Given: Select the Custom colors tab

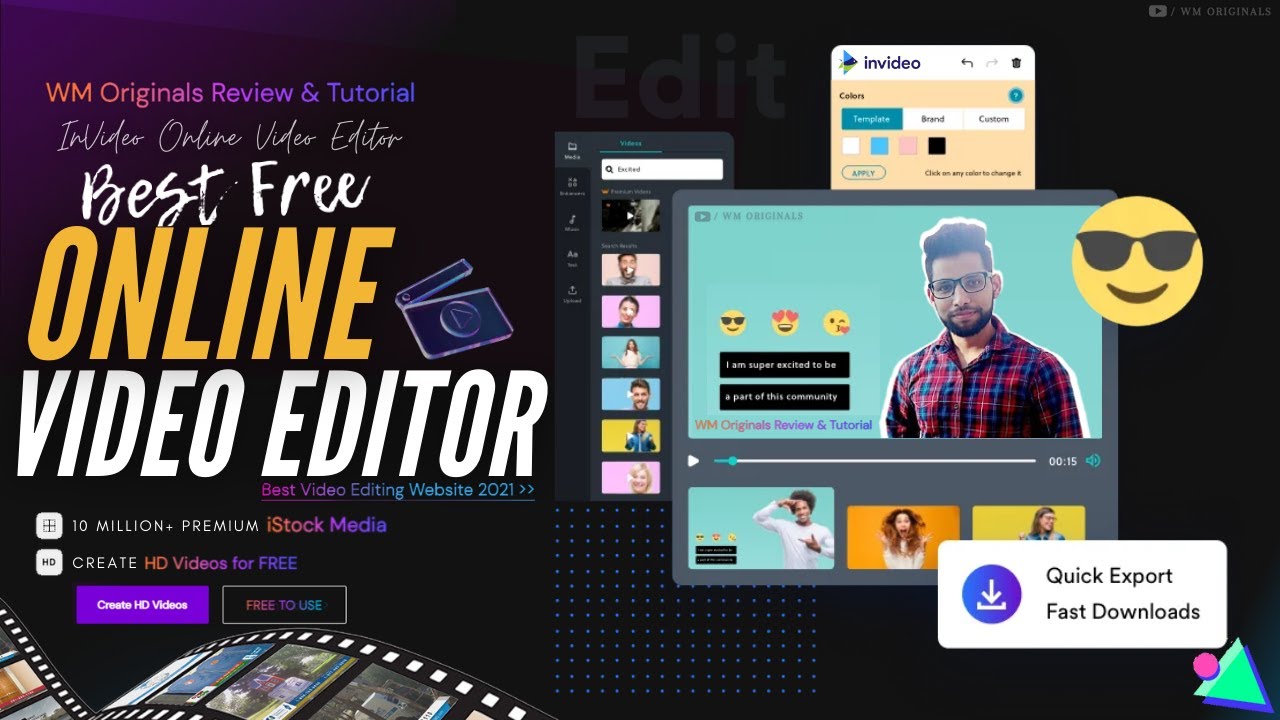Looking at the screenshot, I should pyautogui.click(x=993, y=119).
